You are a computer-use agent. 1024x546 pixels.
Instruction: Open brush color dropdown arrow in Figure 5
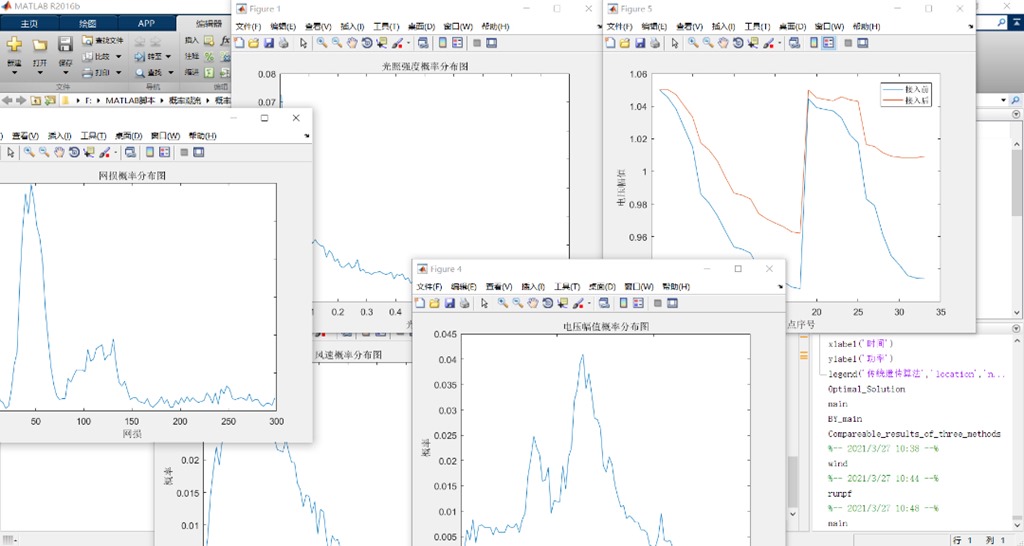[x=779, y=44]
